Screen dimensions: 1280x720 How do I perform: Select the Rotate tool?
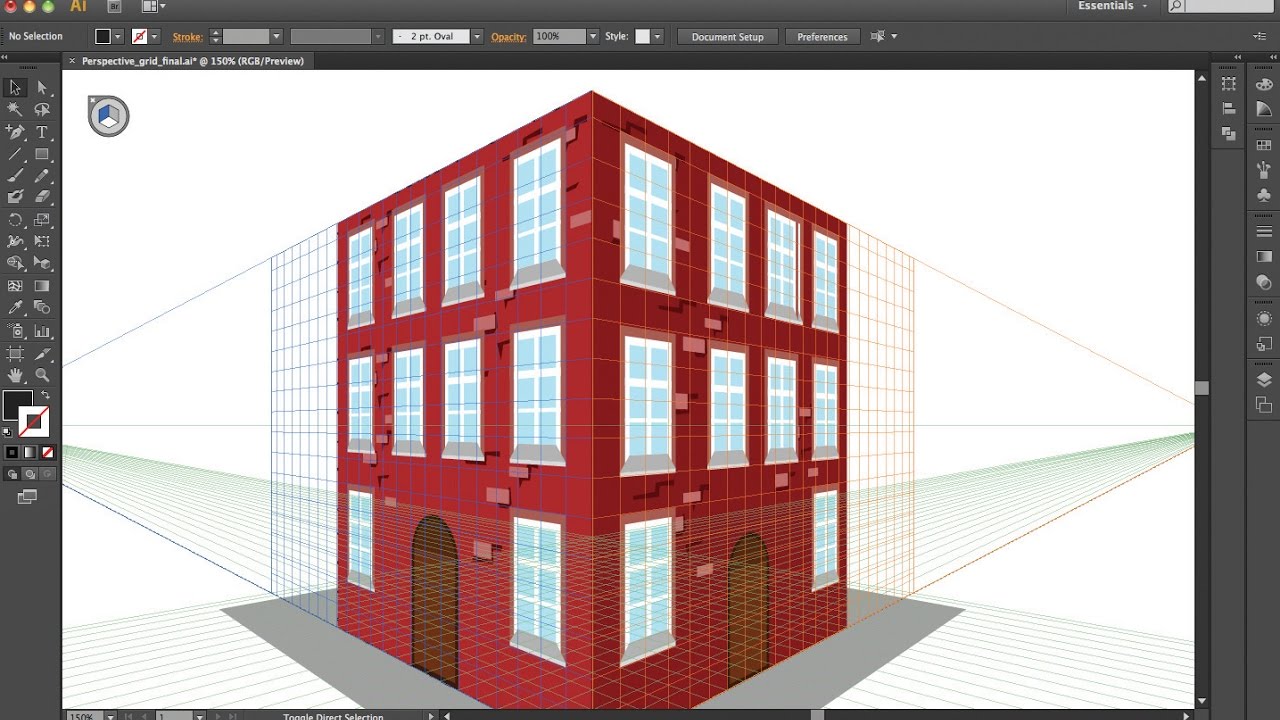(15, 220)
